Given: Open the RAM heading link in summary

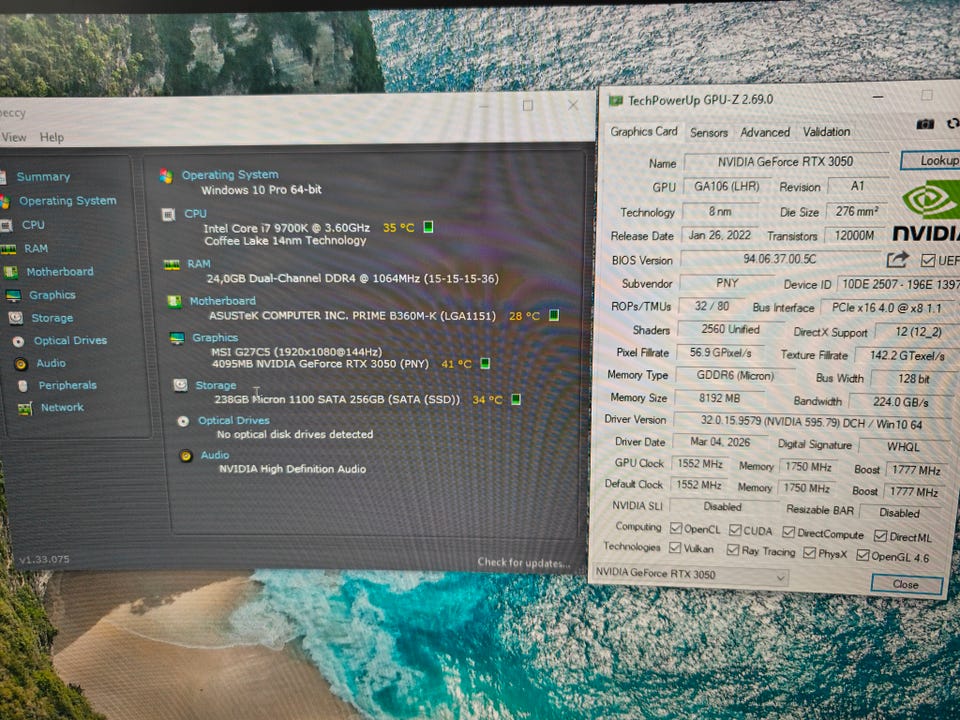Looking at the screenshot, I should click(x=198, y=264).
